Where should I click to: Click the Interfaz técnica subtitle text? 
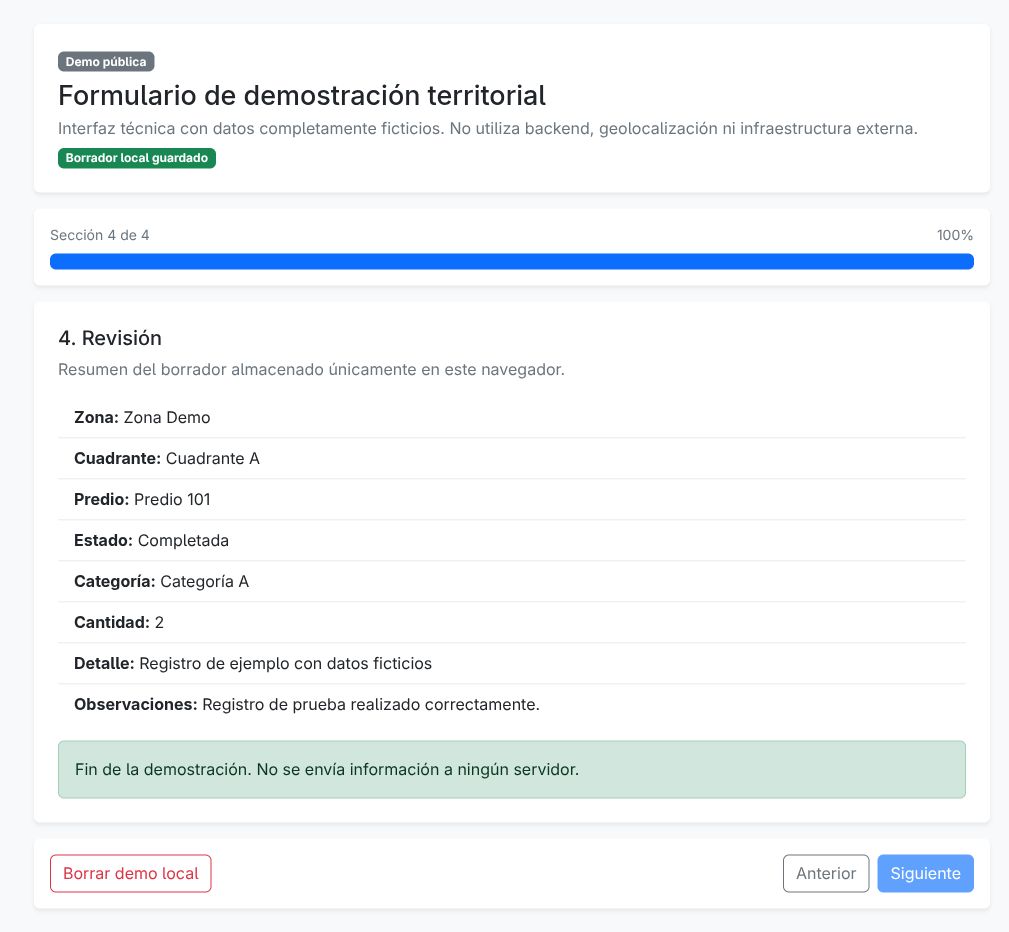488,129
